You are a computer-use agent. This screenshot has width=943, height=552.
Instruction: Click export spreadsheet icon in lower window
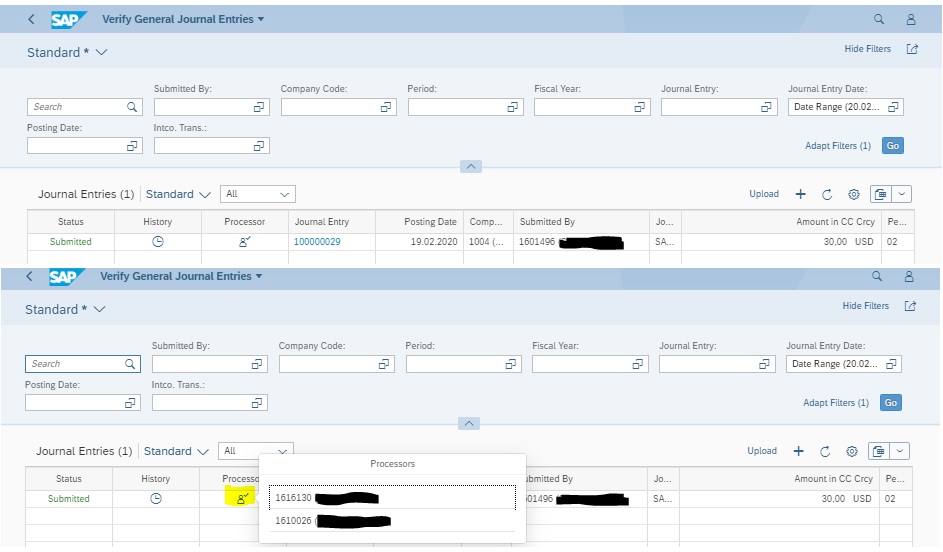pos(879,451)
